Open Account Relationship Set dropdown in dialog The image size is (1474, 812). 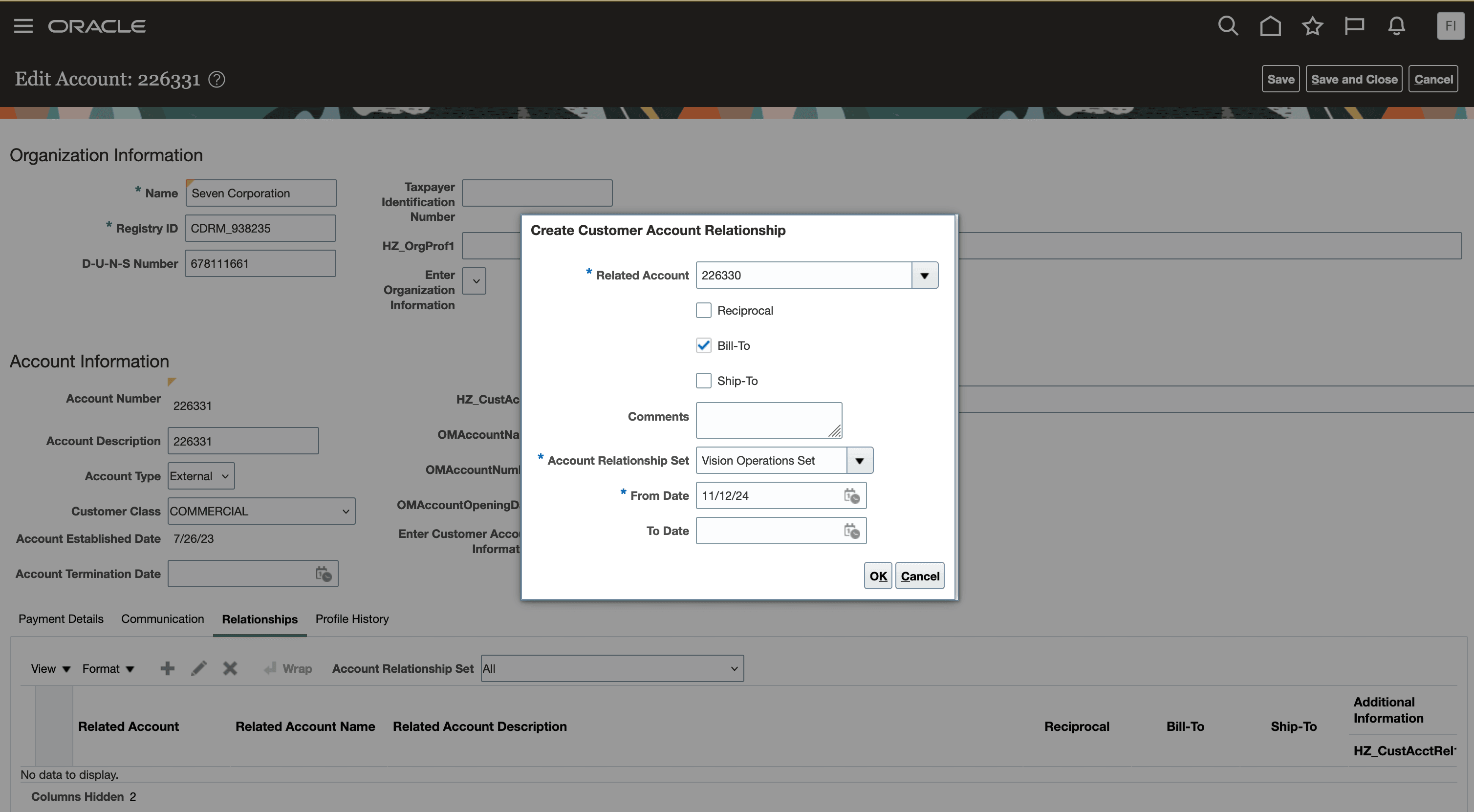coord(859,461)
